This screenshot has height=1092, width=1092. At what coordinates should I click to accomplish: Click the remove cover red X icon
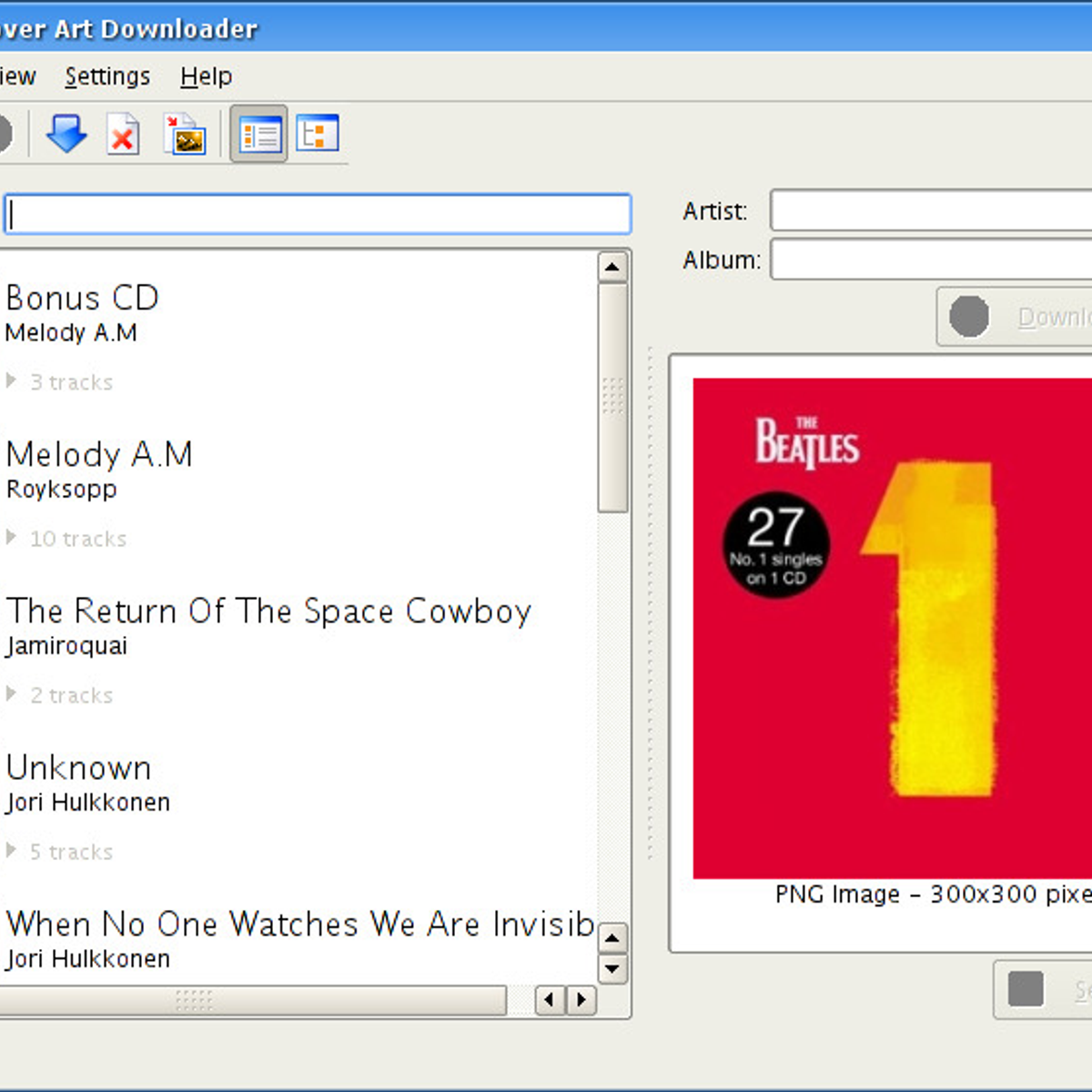123,135
